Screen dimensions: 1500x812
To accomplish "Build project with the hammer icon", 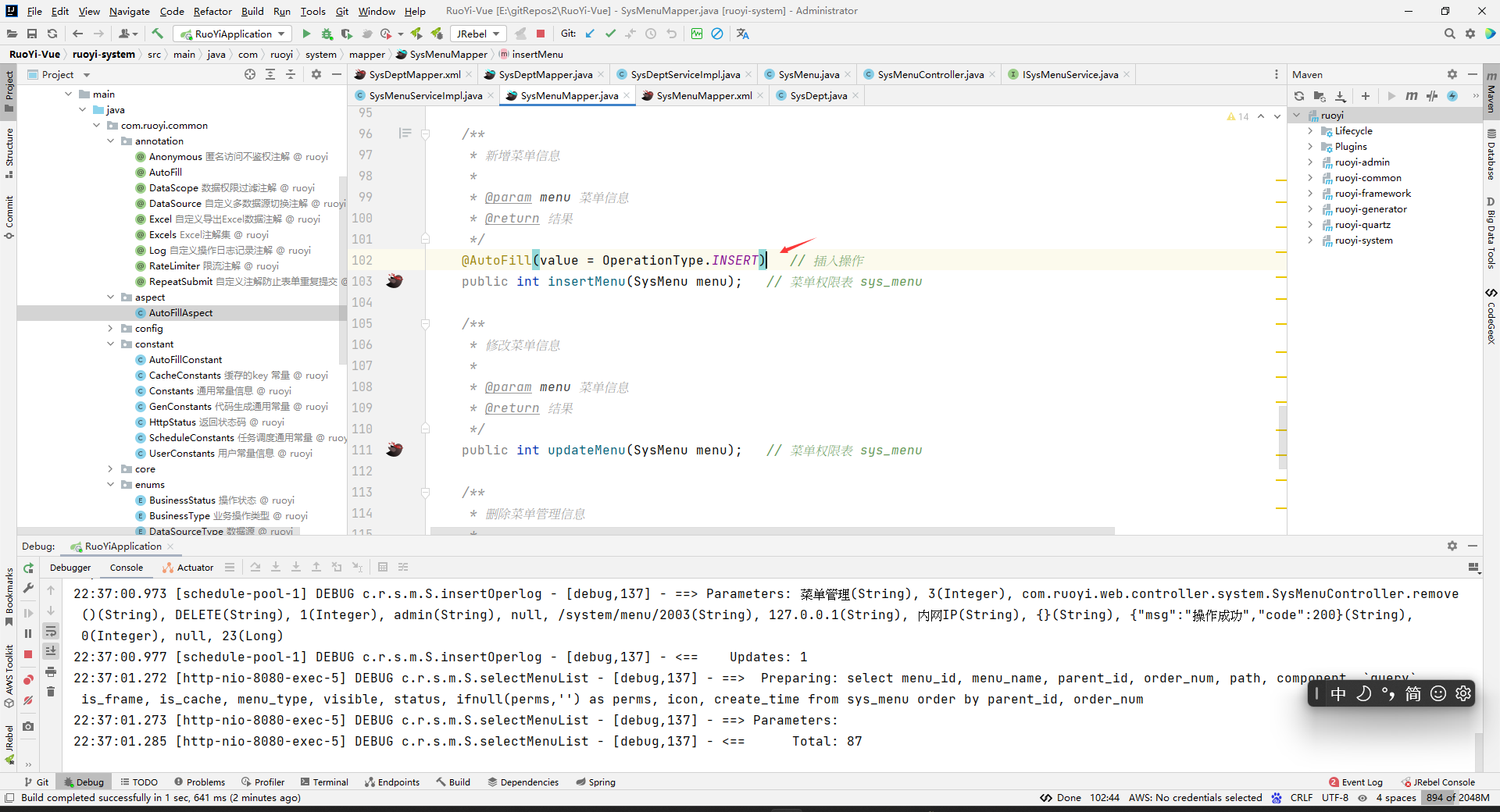I will tap(158, 34).
